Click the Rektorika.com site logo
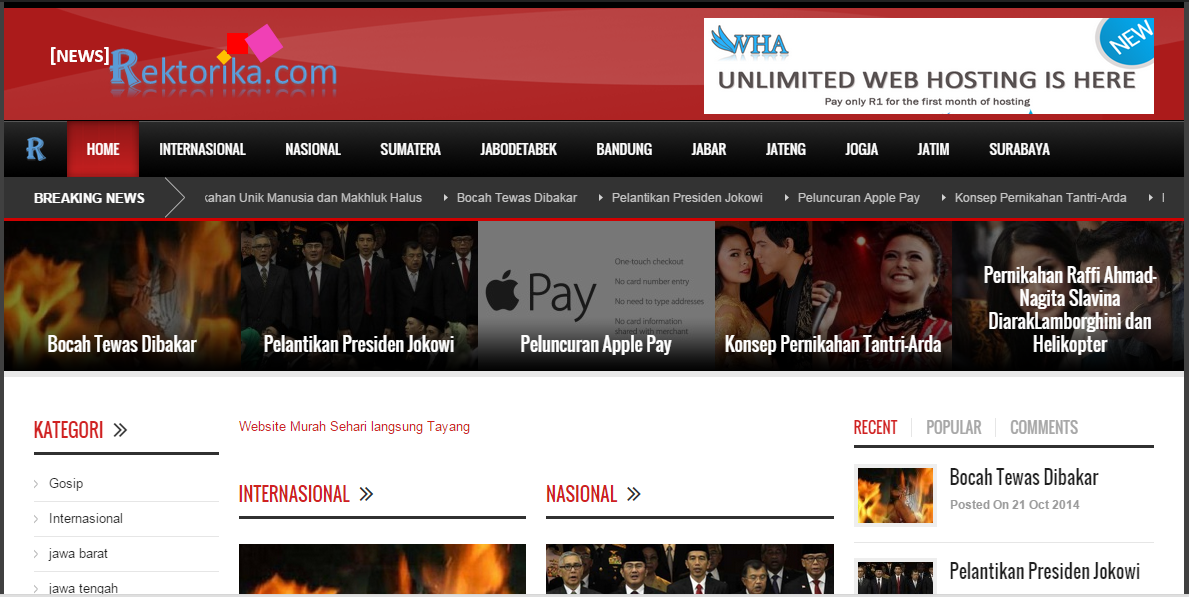 click(222, 67)
